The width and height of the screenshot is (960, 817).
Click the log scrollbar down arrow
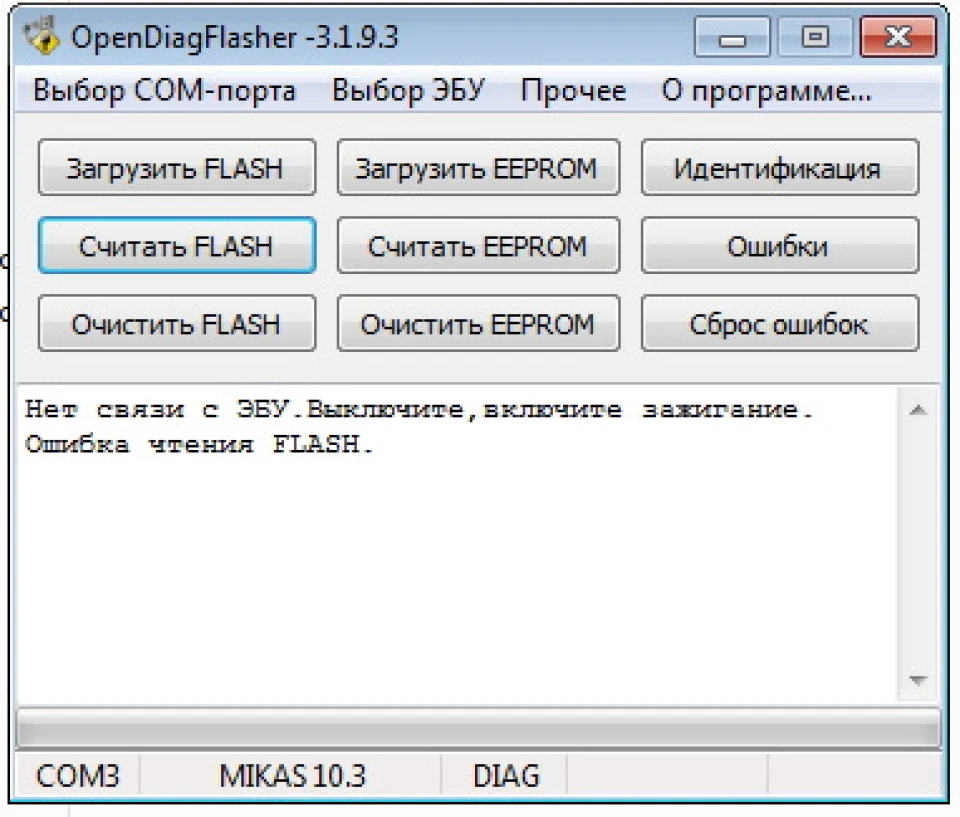coord(917,680)
